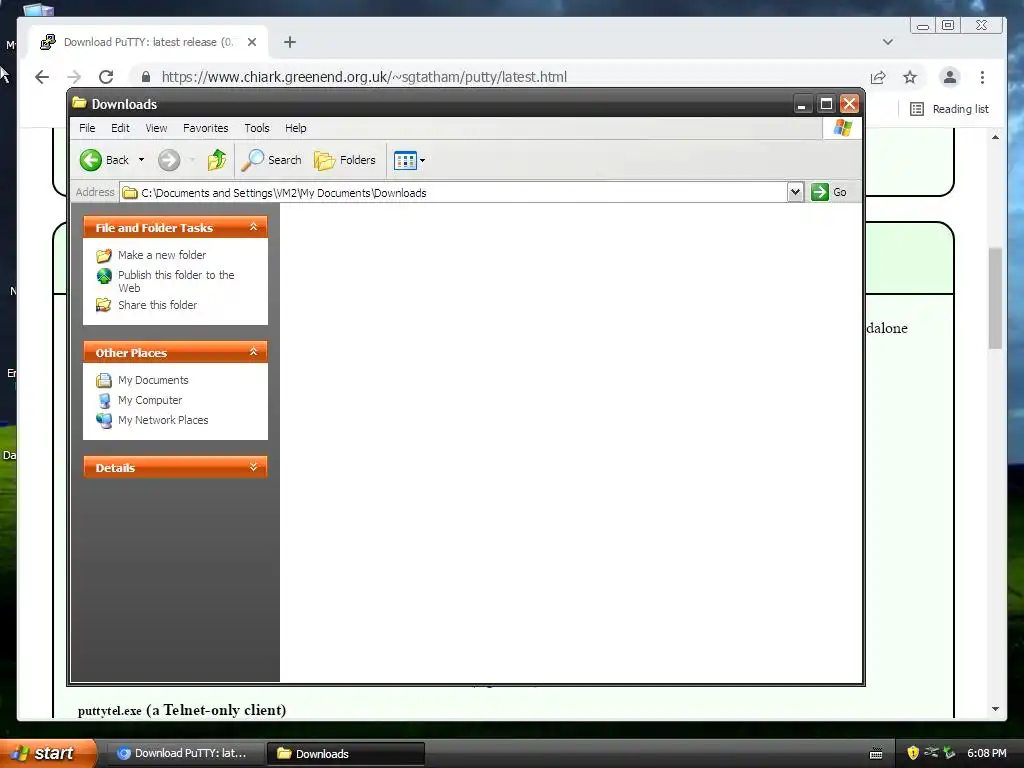Click Publish this folder to the Web
The height and width of the screenshot is (768, 1024).
coord(176,281)
